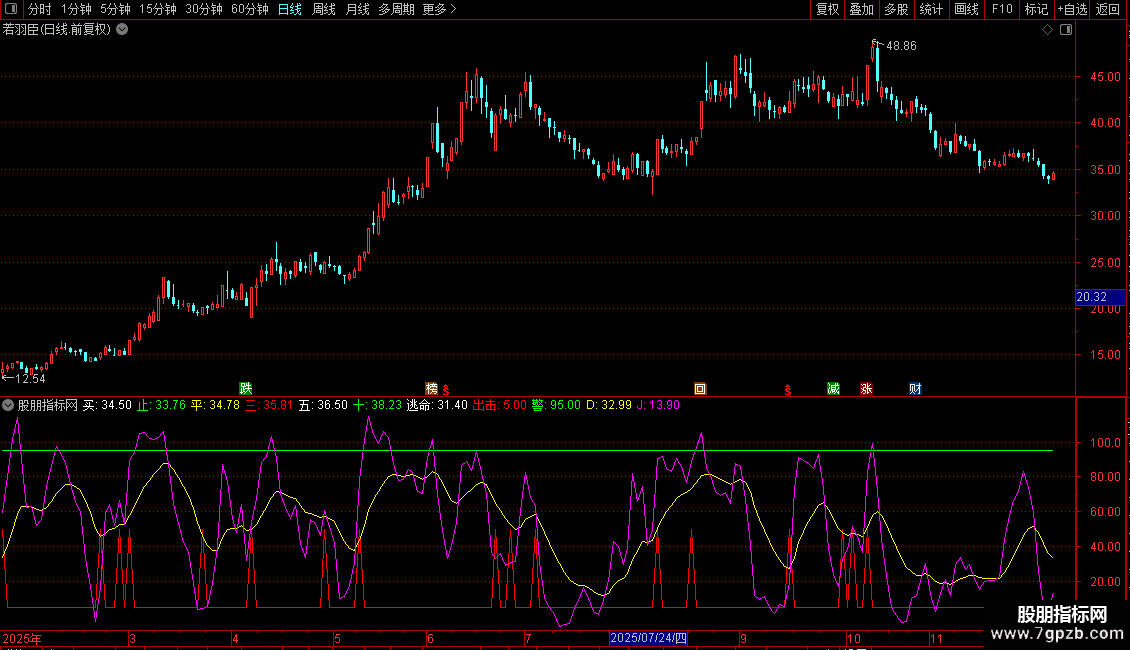Open the 股朋指标网 indicator dropdown arrow
The width and height of the screenshot is (1130, 650).
[9, 405]
